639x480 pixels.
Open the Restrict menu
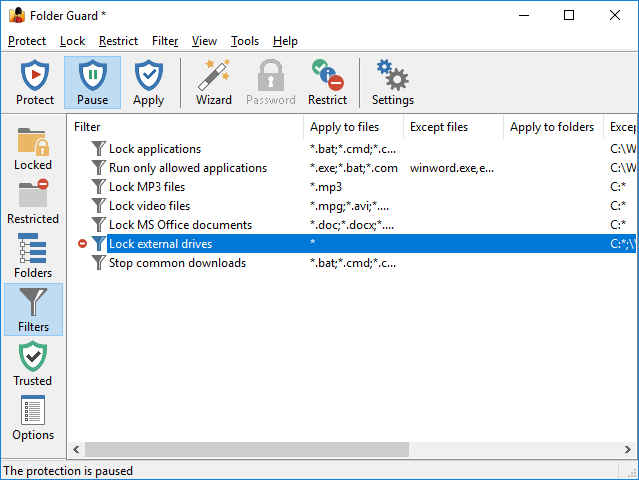click(119, 41)
